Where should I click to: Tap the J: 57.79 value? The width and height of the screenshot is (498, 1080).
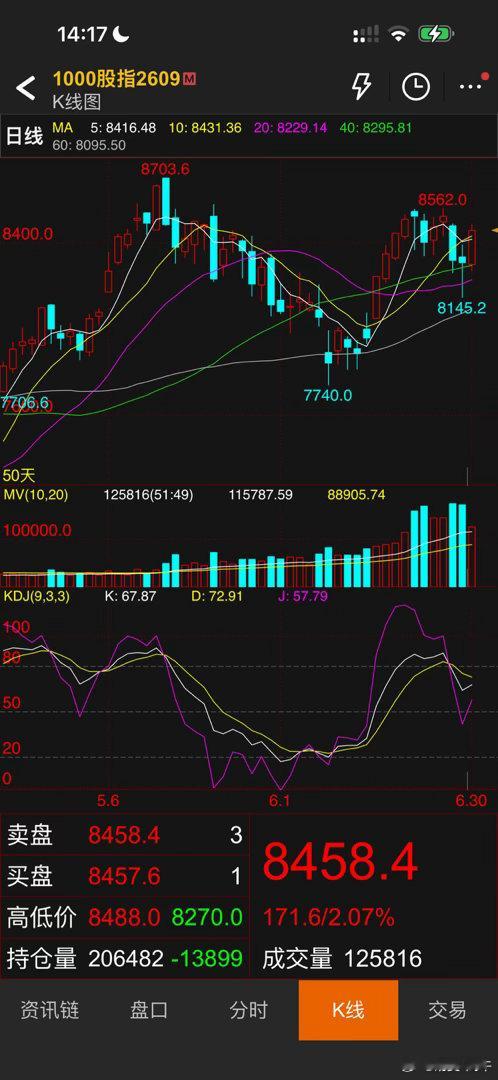point(302,596)
